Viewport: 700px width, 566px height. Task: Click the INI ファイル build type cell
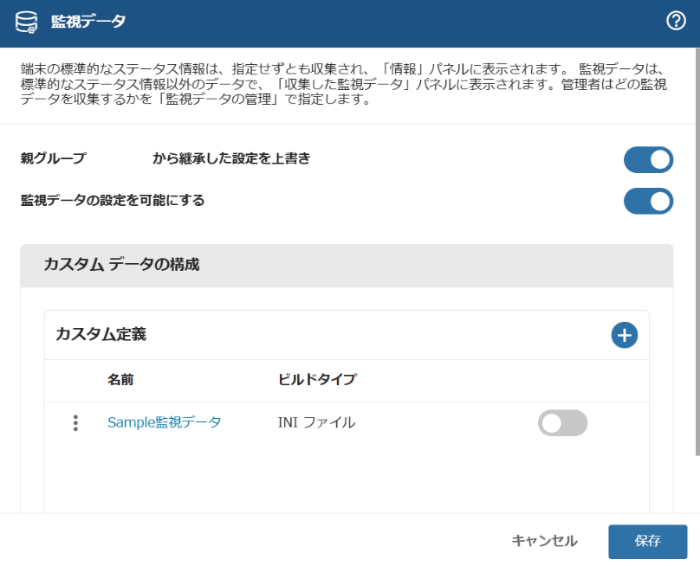click(317, 422)
